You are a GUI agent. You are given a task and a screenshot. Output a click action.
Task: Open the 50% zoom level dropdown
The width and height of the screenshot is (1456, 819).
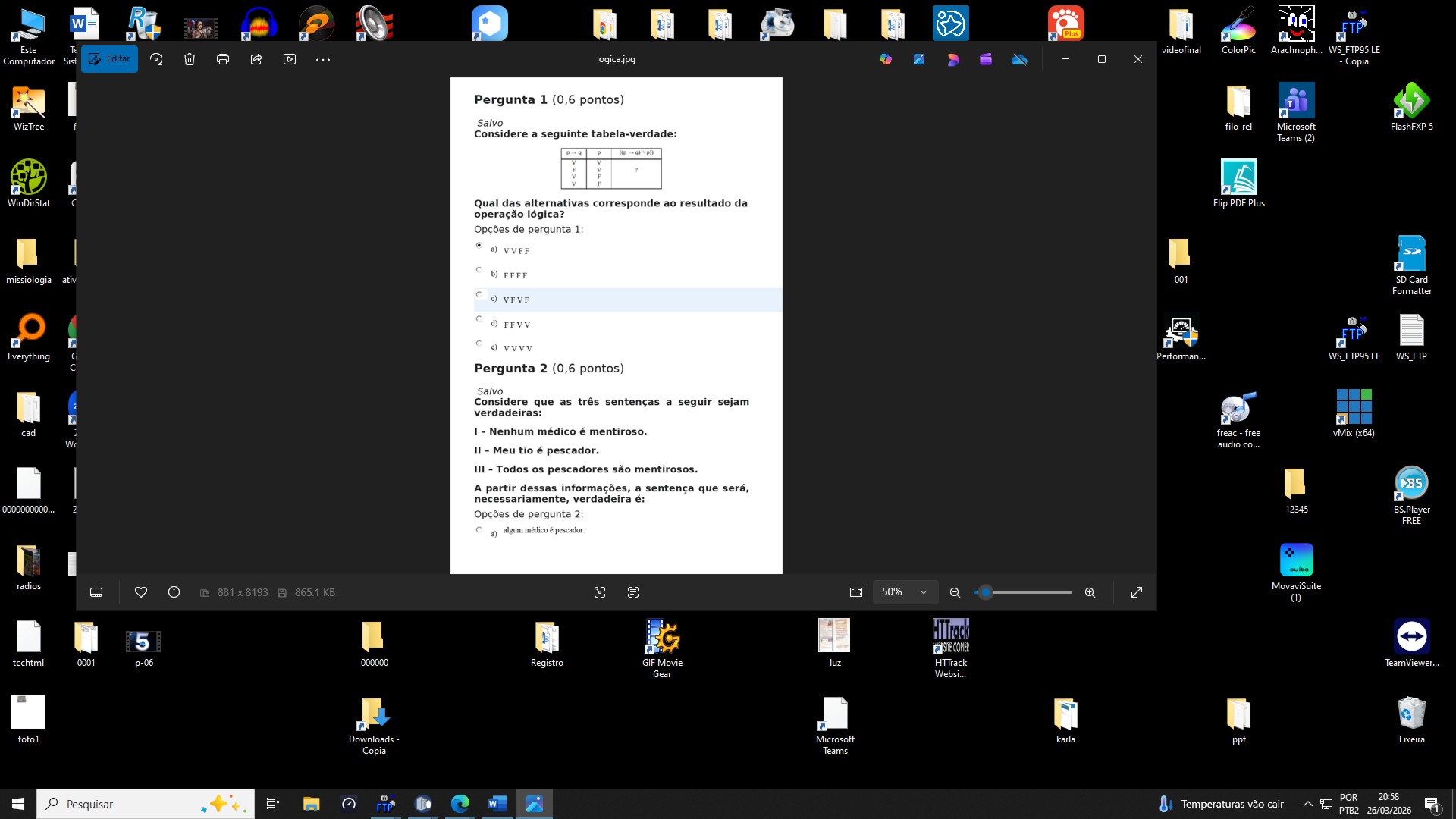(x=893, y=592)
